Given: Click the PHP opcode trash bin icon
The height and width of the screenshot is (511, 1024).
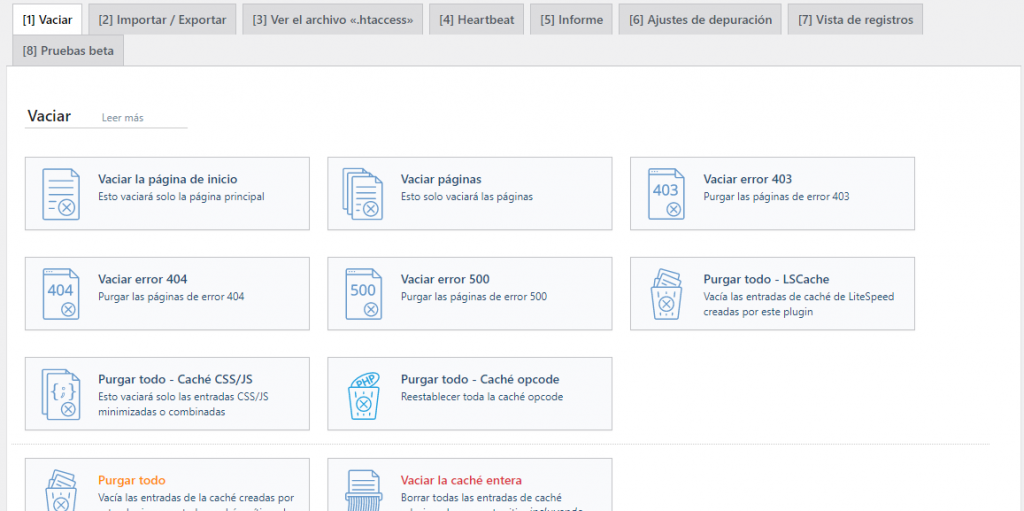Looking at the screenshot, I should (x=363, y=394).
